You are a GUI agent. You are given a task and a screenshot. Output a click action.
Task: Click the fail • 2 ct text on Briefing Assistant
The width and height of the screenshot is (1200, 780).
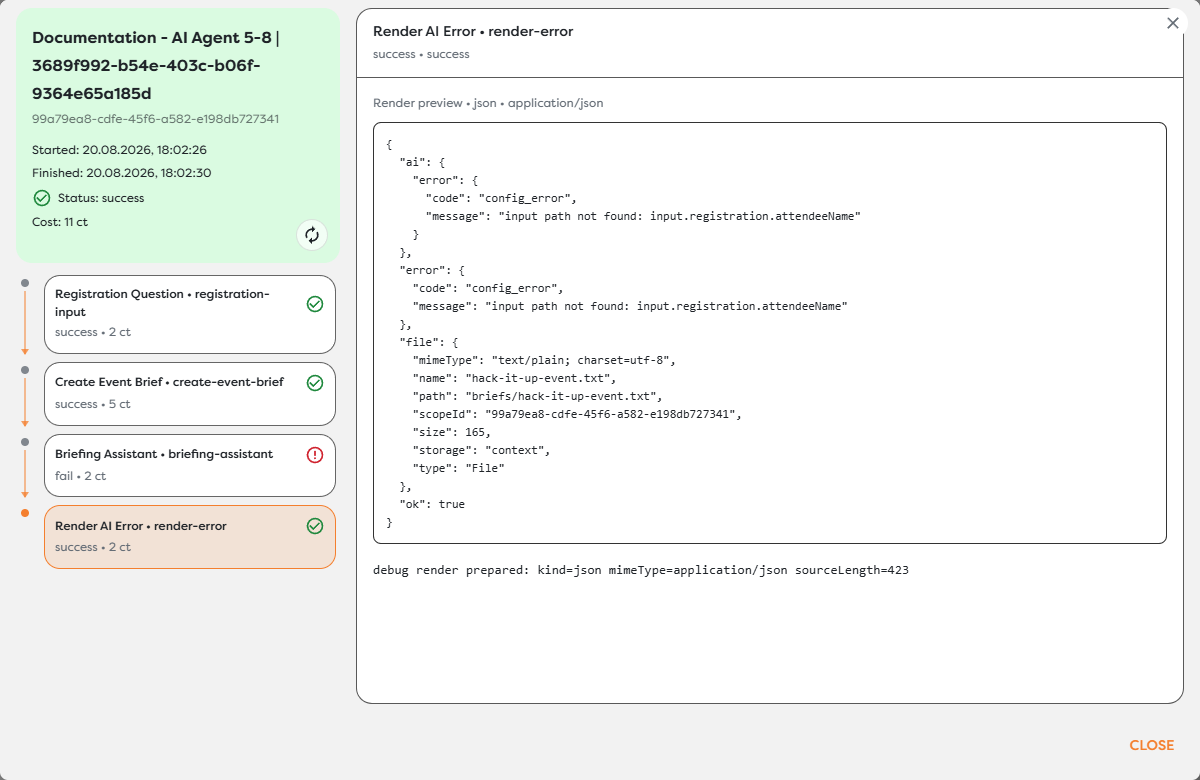(x=81, y=476)
